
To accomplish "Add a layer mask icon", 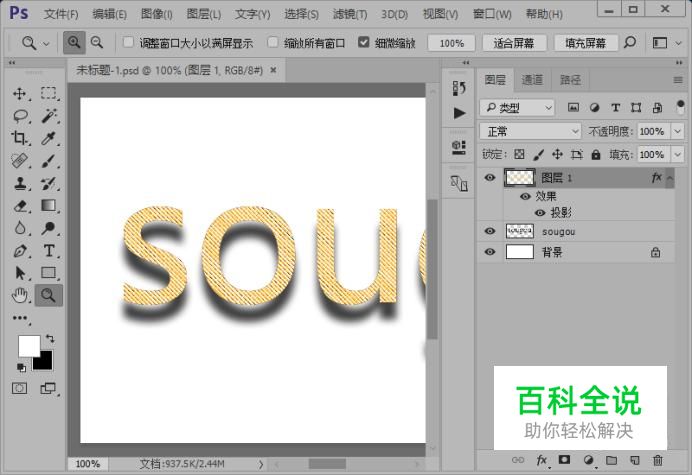I will tap(564, 460).
